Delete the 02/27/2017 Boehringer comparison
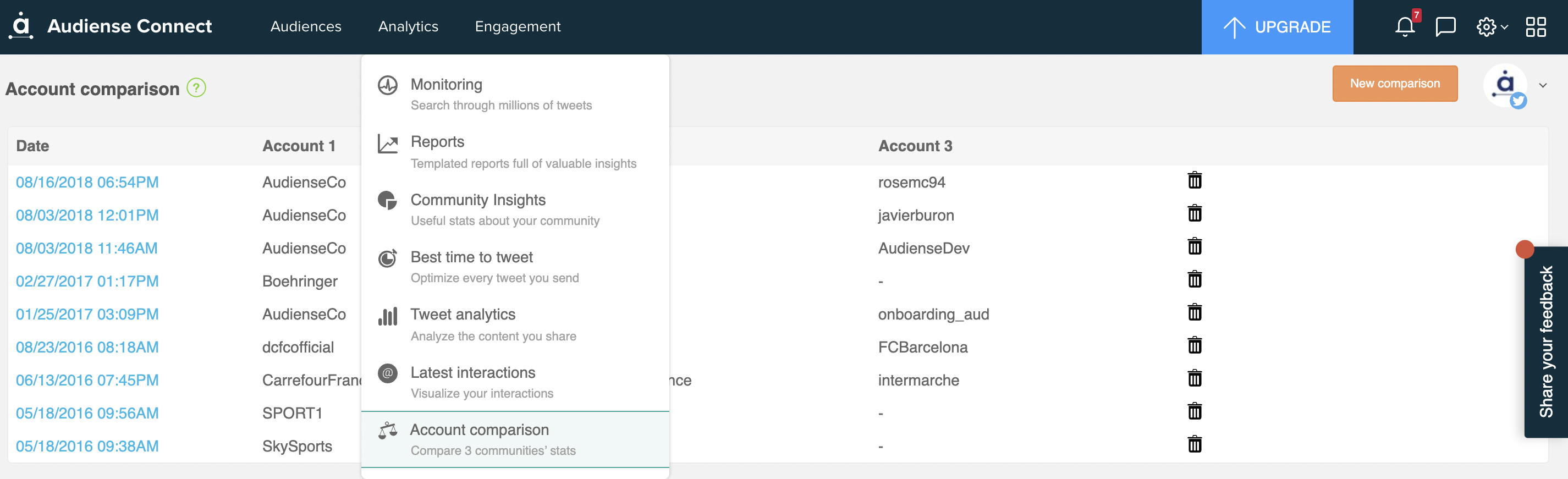This screenshot has width=1568, height=479. (1195, 279)
